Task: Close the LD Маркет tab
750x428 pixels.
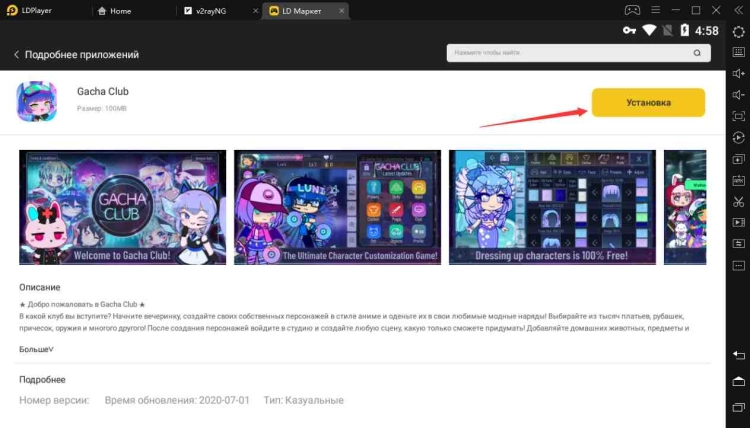Action: coord(342,11)
